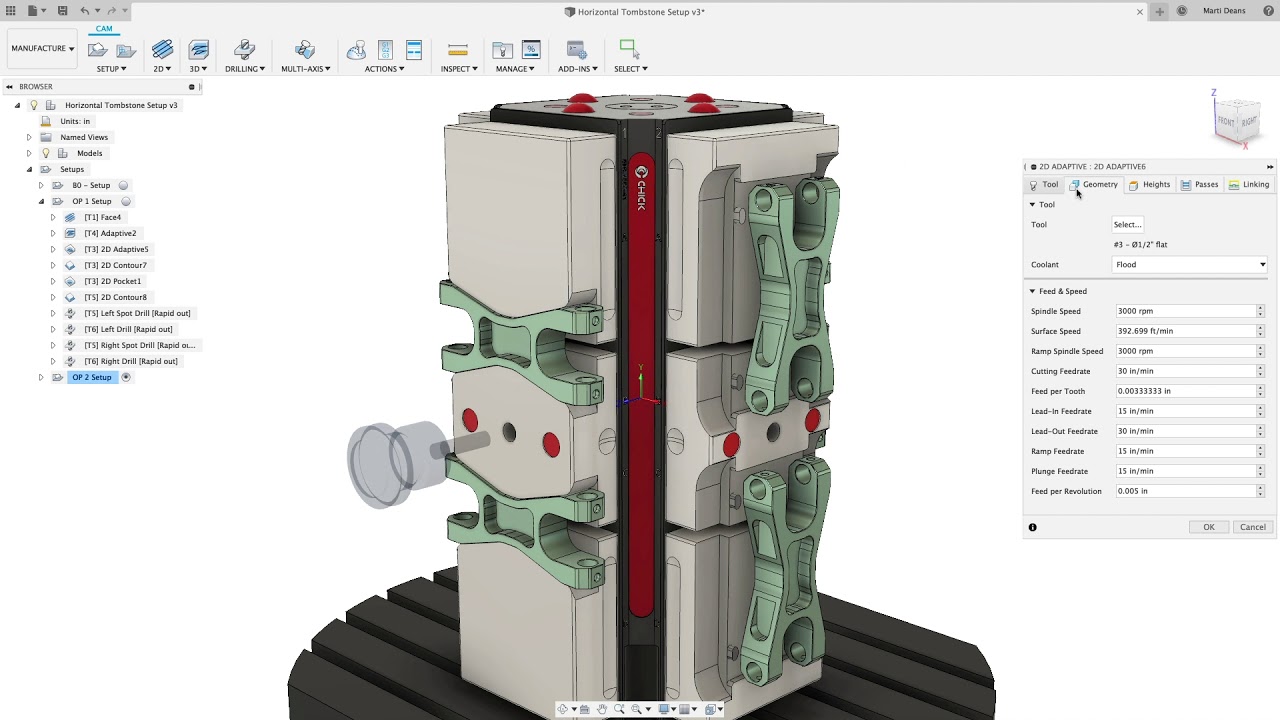
Task: Select the [T3] 2D Pocket1 operation
Action: tap(113, 281)
